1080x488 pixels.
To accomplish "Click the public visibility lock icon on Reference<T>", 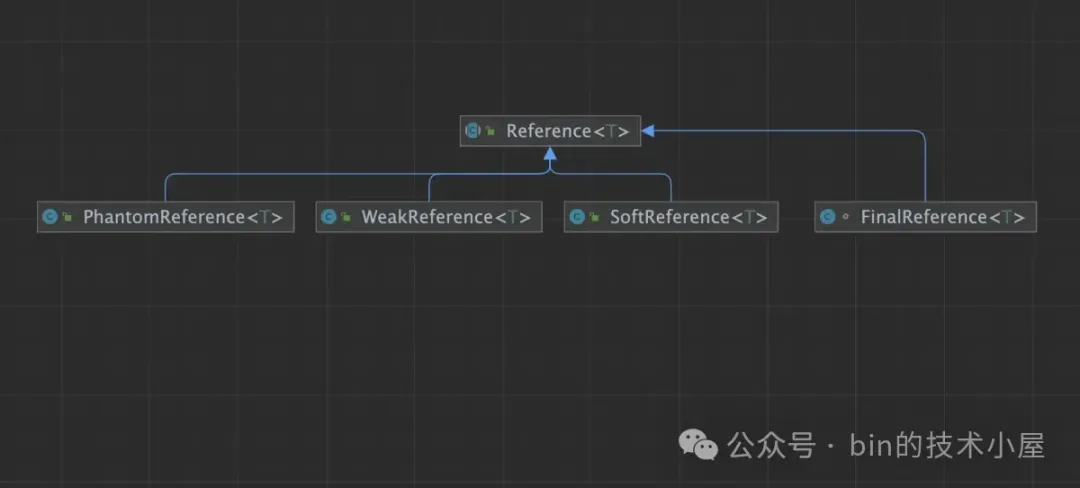I will point(490,131).
